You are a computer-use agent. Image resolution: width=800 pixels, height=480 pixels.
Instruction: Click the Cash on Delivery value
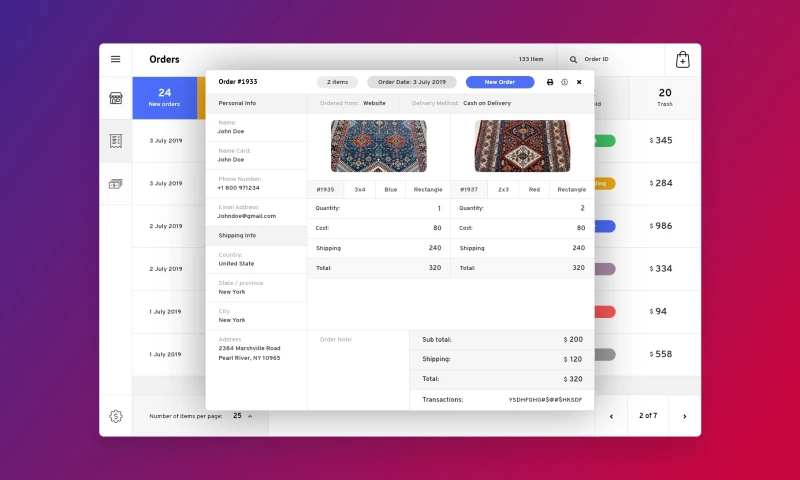coord(487,104)
